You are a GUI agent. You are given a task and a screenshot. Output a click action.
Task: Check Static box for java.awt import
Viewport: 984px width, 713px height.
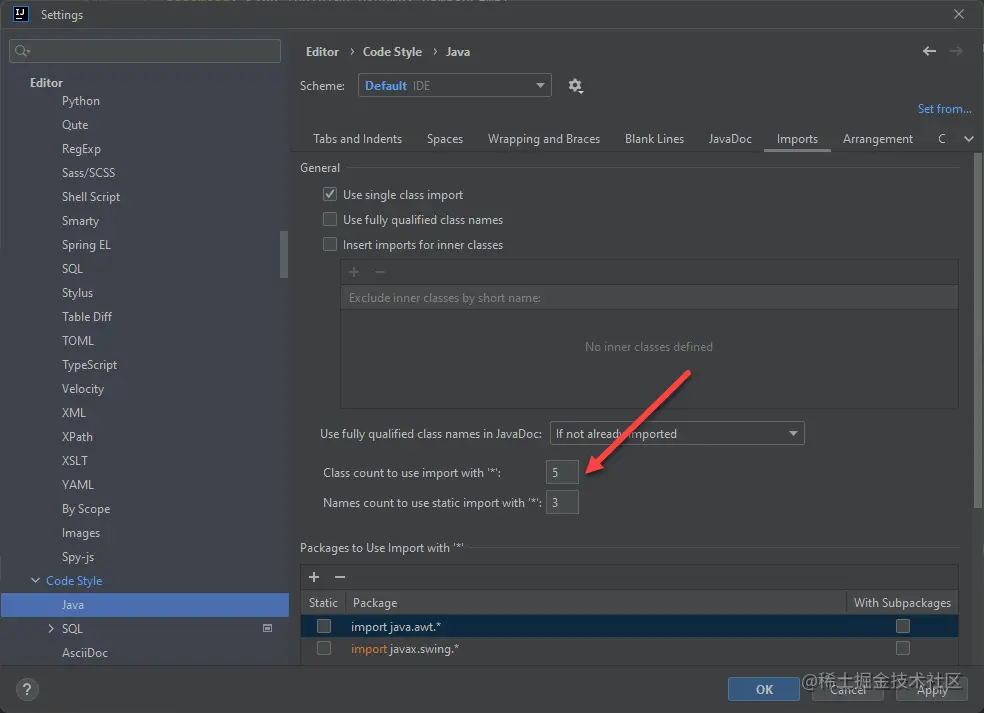coord(324,626)
